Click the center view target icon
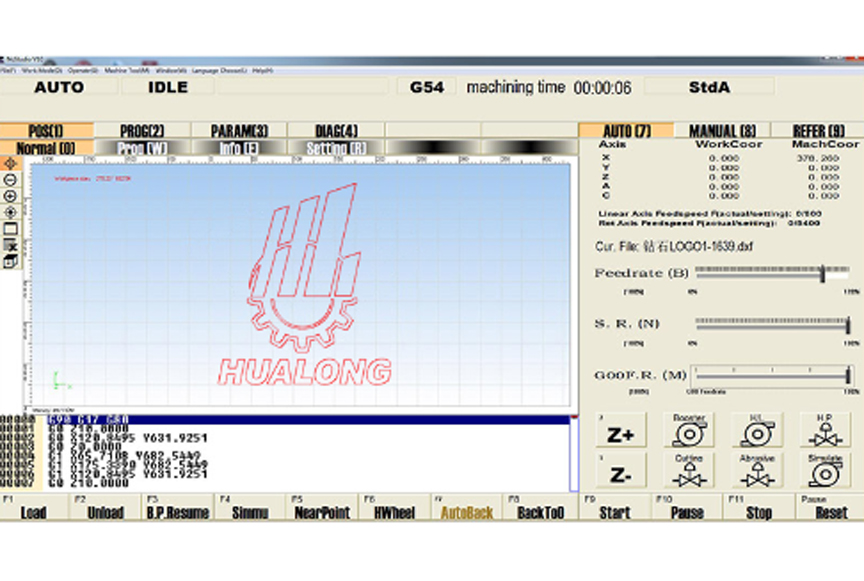 pos(10,212)
